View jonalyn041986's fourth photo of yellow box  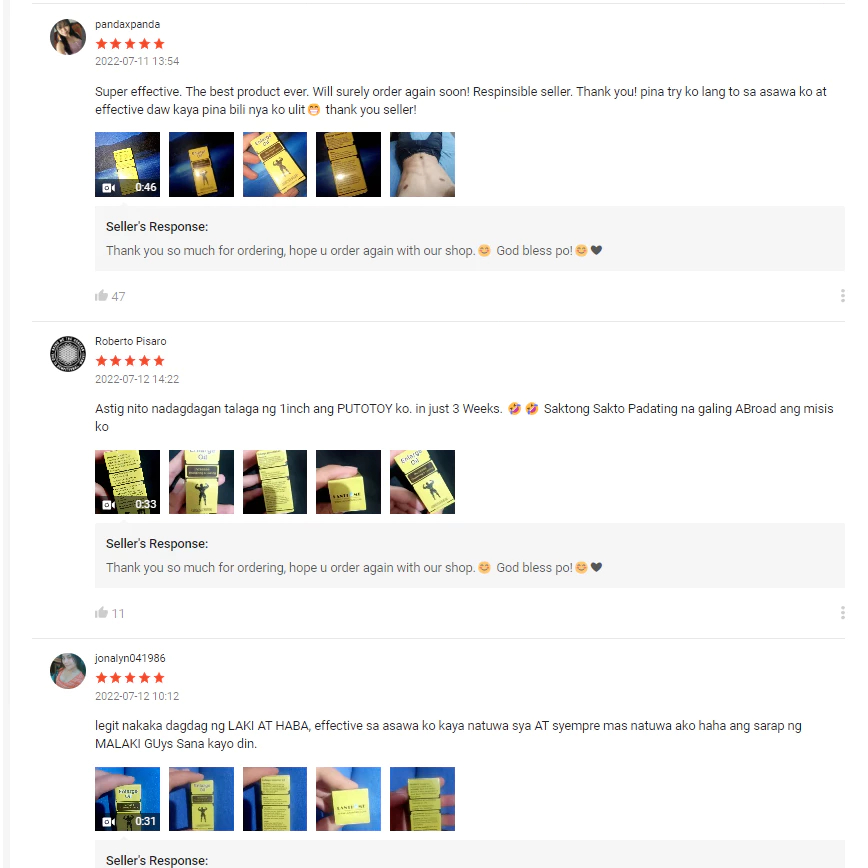pos(348,799)
